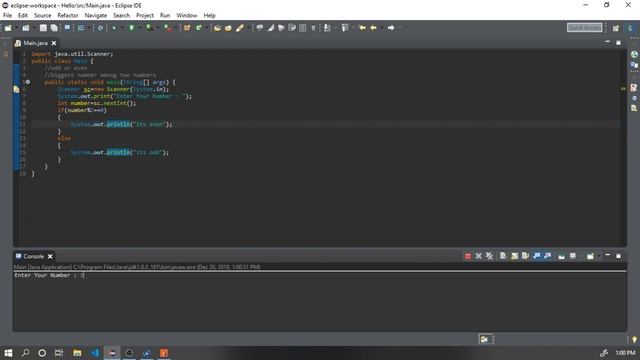
Task: Maximize the editor area panel
Action: point(618,42)
